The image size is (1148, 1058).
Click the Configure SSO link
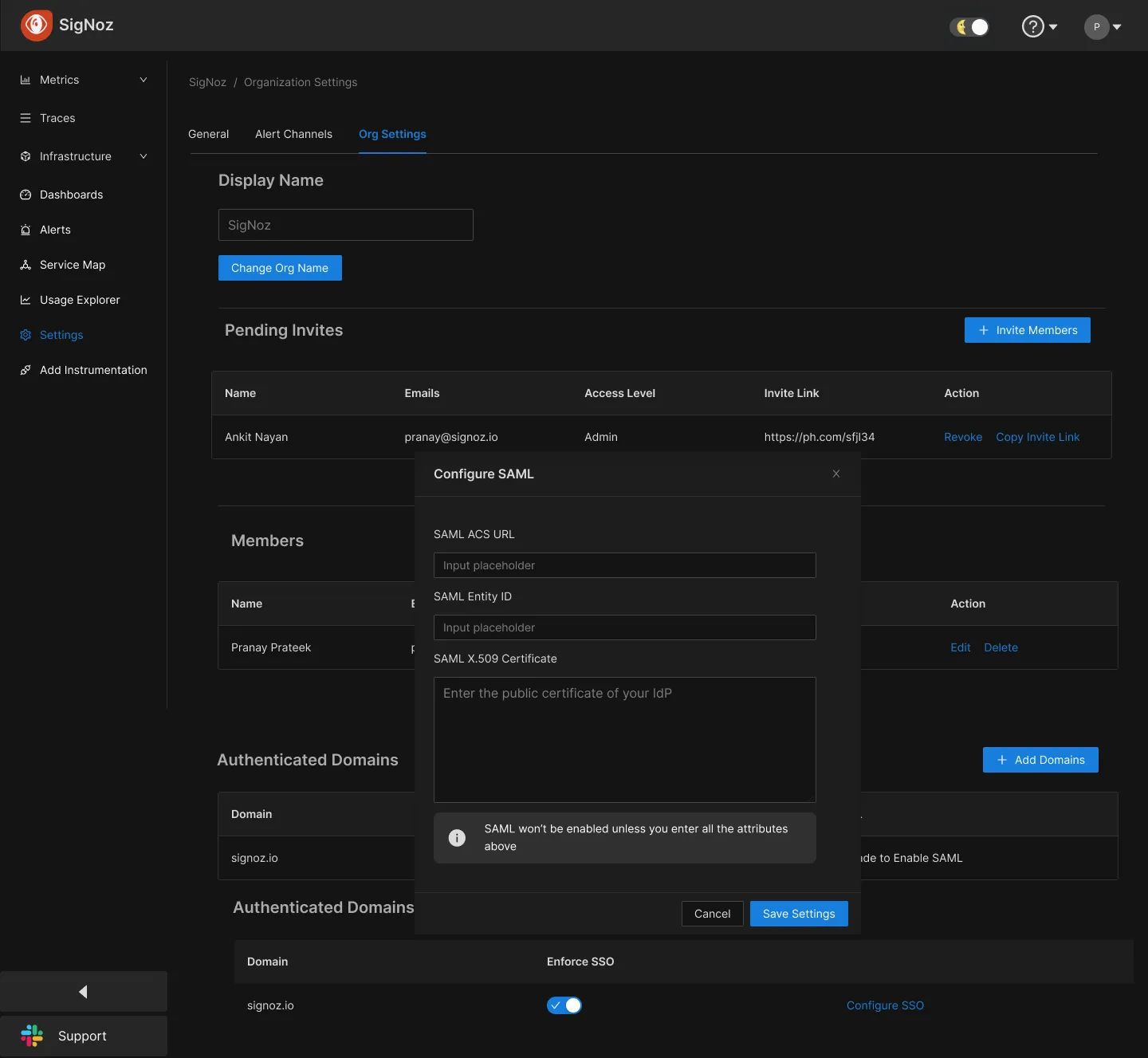point(885,1005)
